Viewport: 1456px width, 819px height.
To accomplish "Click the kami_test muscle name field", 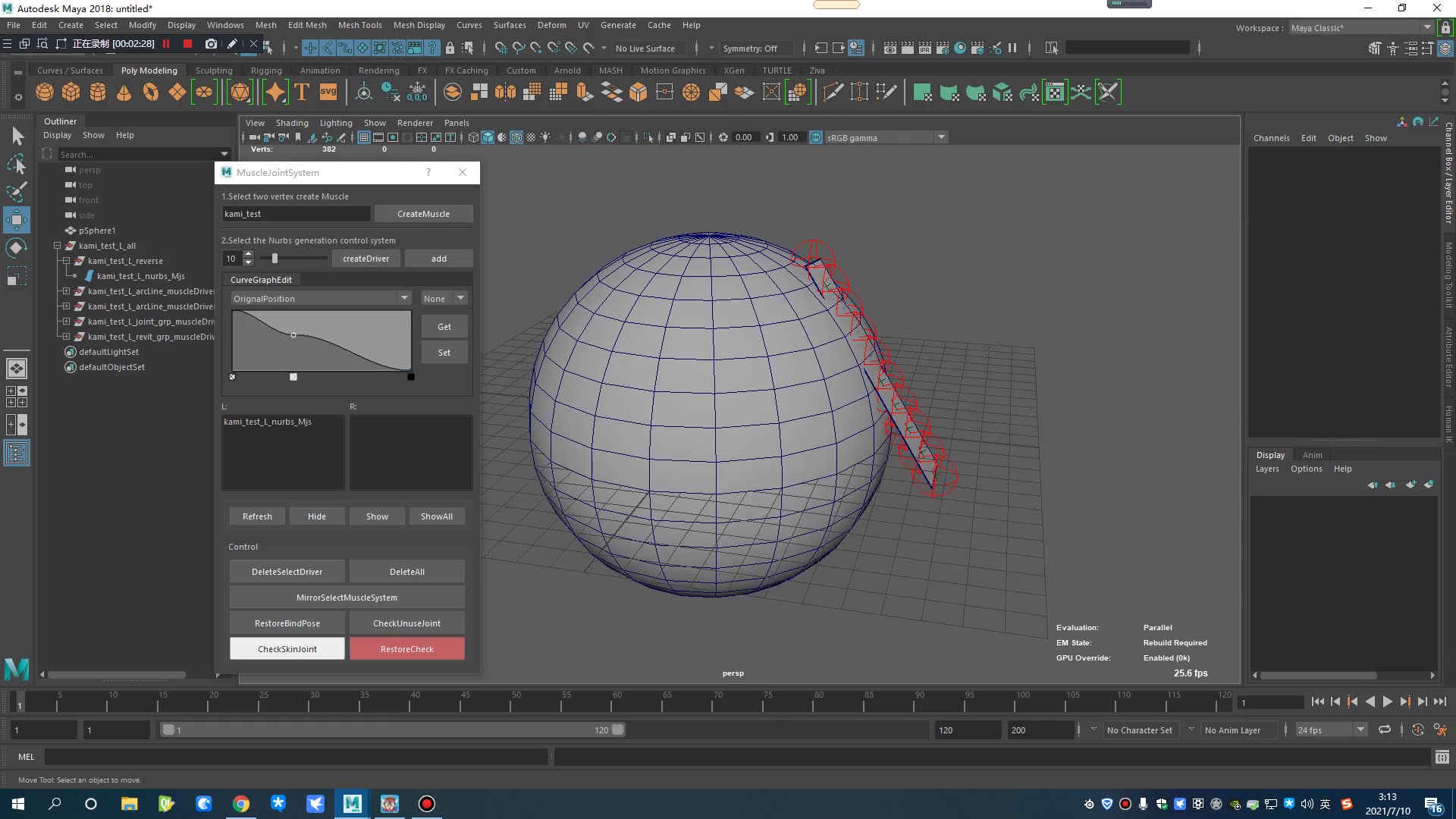I will [296, 214].
